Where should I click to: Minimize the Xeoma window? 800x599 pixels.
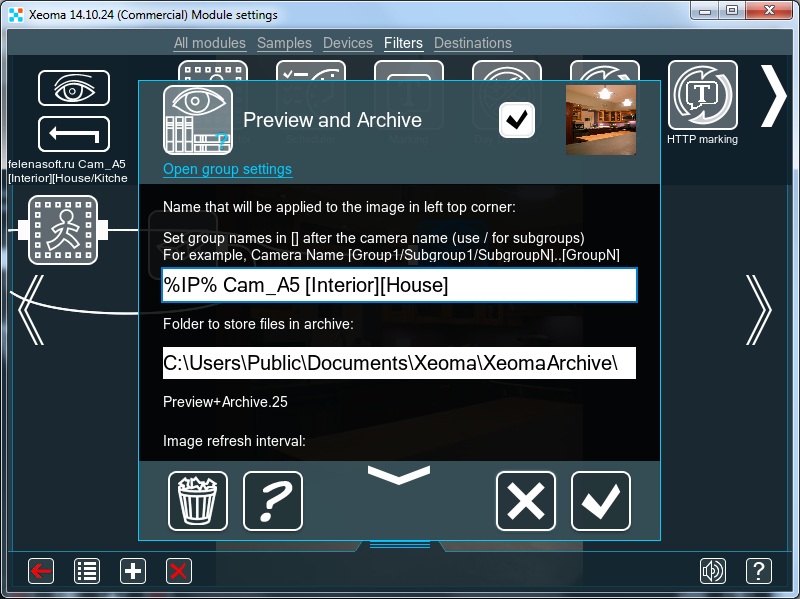[706, 10]
